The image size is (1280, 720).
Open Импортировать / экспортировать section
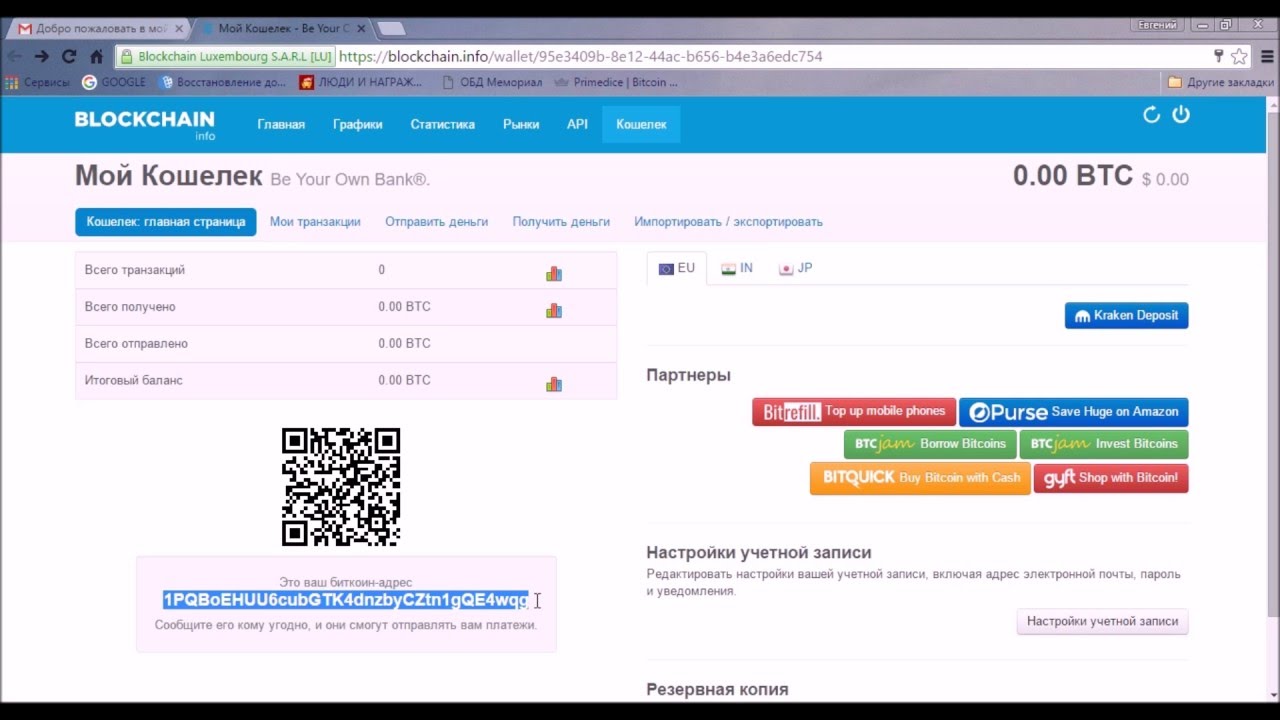tap(728, 222)
